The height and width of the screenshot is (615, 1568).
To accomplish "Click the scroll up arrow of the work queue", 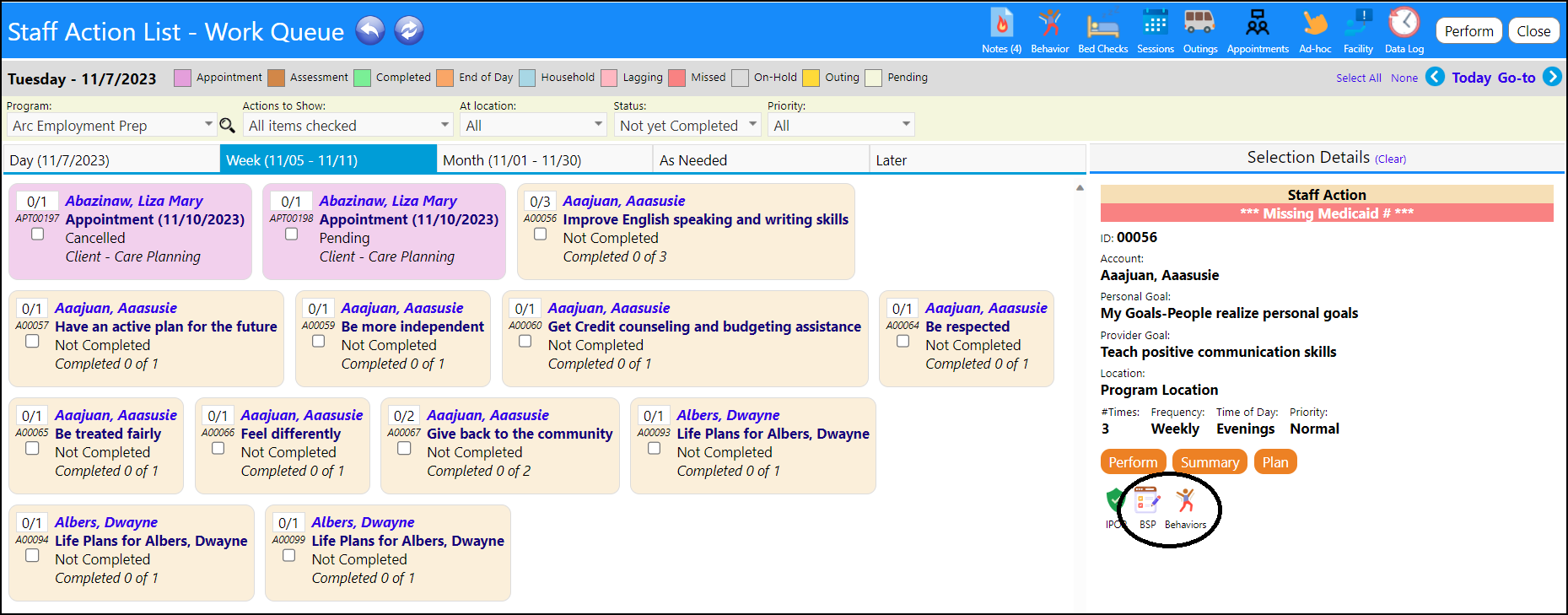I will [x=1080, y=188].
